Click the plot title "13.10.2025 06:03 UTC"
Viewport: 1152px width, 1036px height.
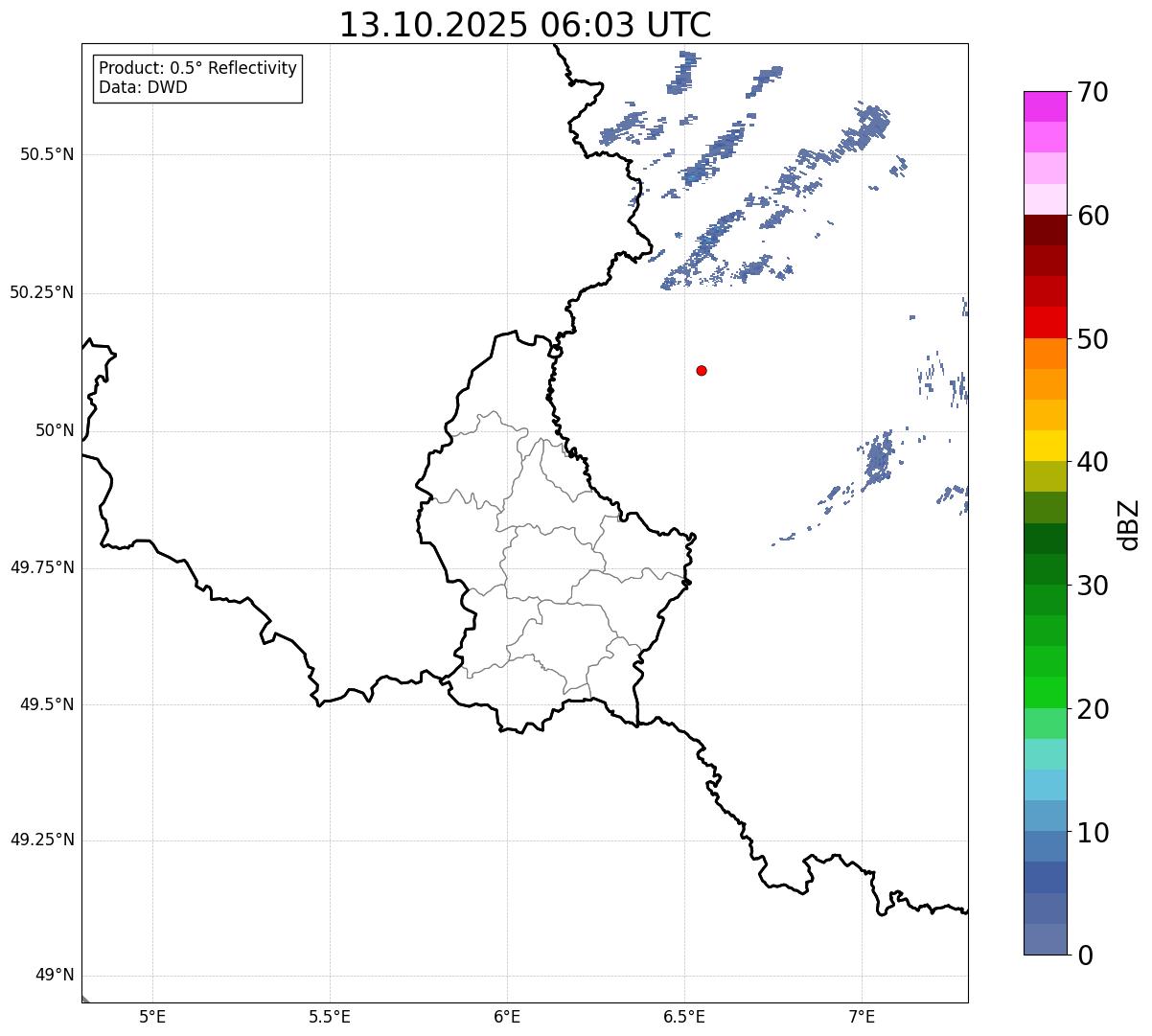click(x=525, y=25)
